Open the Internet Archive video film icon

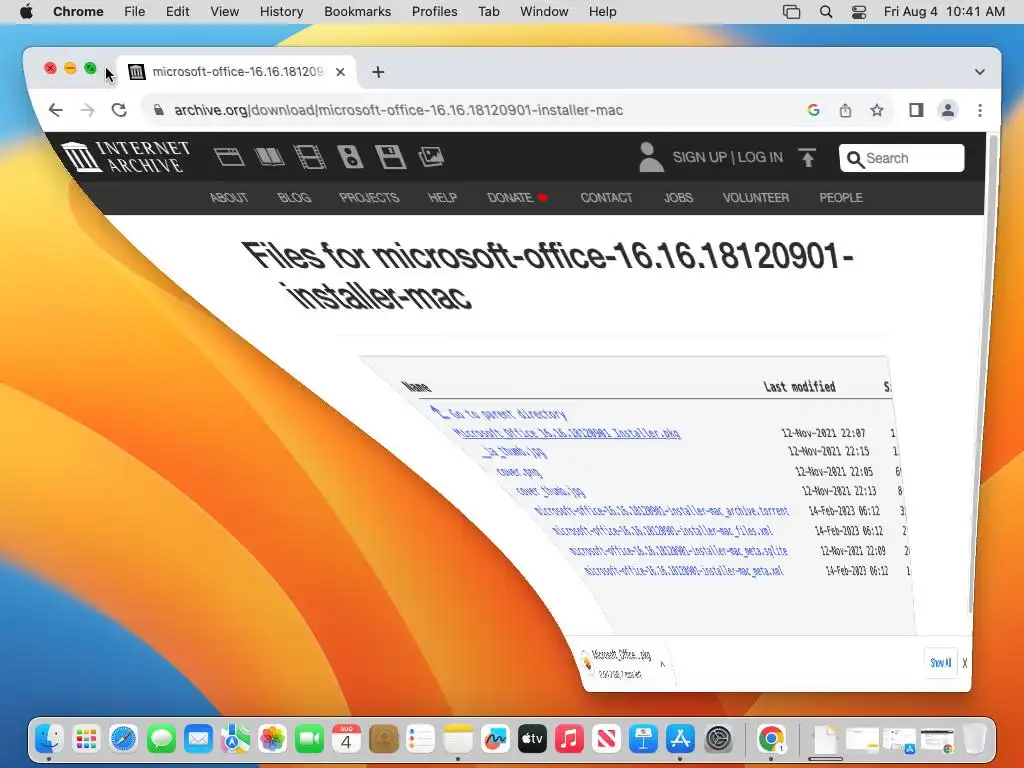[310, 157]
